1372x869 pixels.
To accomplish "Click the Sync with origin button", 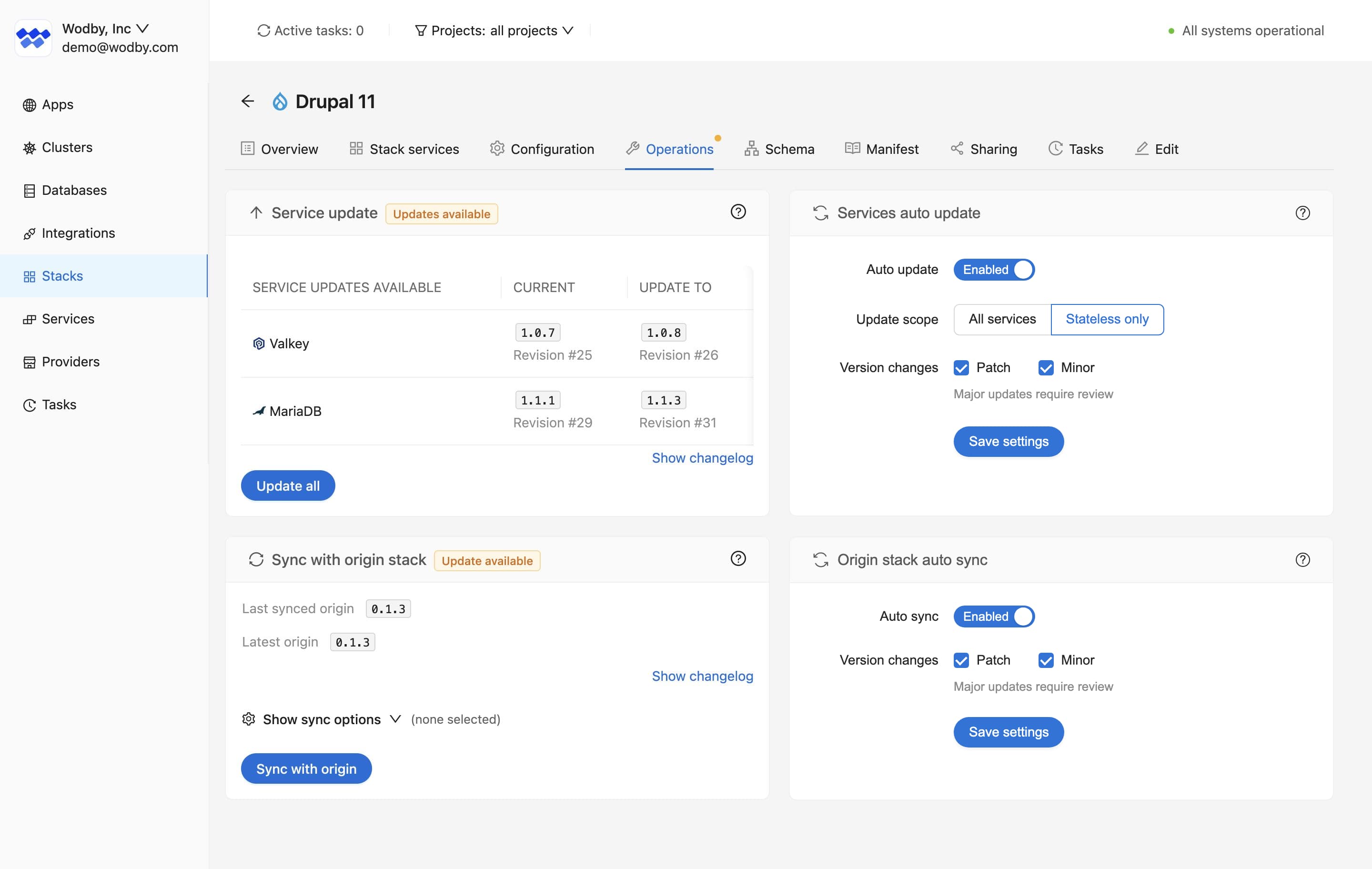I will coord(306,768).
